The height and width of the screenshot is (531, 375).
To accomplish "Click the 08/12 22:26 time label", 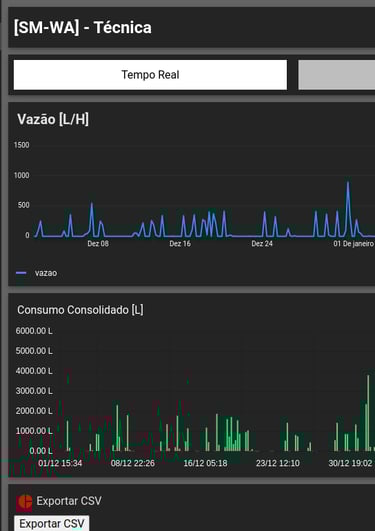I will coord(132,463).
